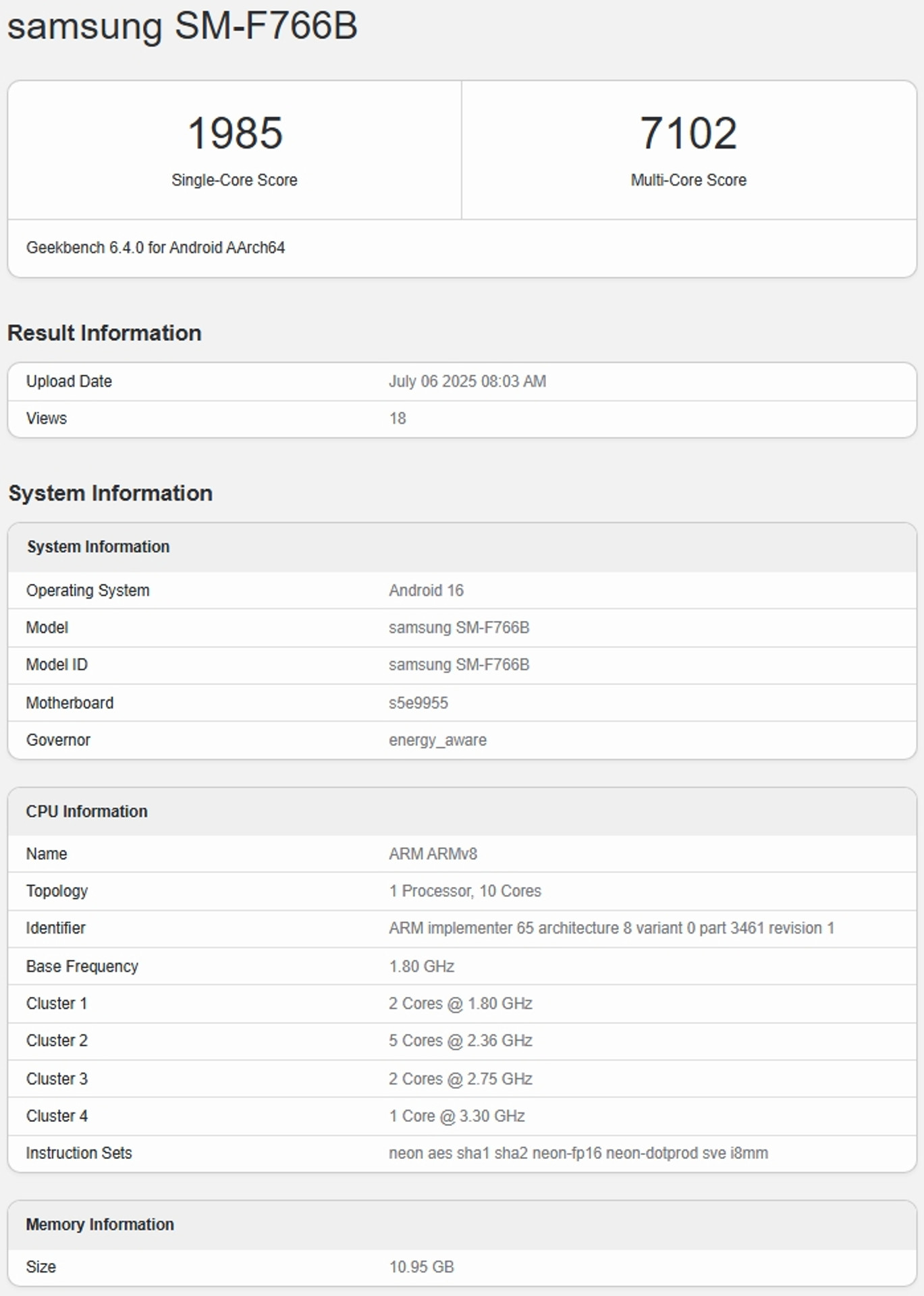Click the Governor value energy_aware
Screen dimensions: 924x1296
click(437, 740)
